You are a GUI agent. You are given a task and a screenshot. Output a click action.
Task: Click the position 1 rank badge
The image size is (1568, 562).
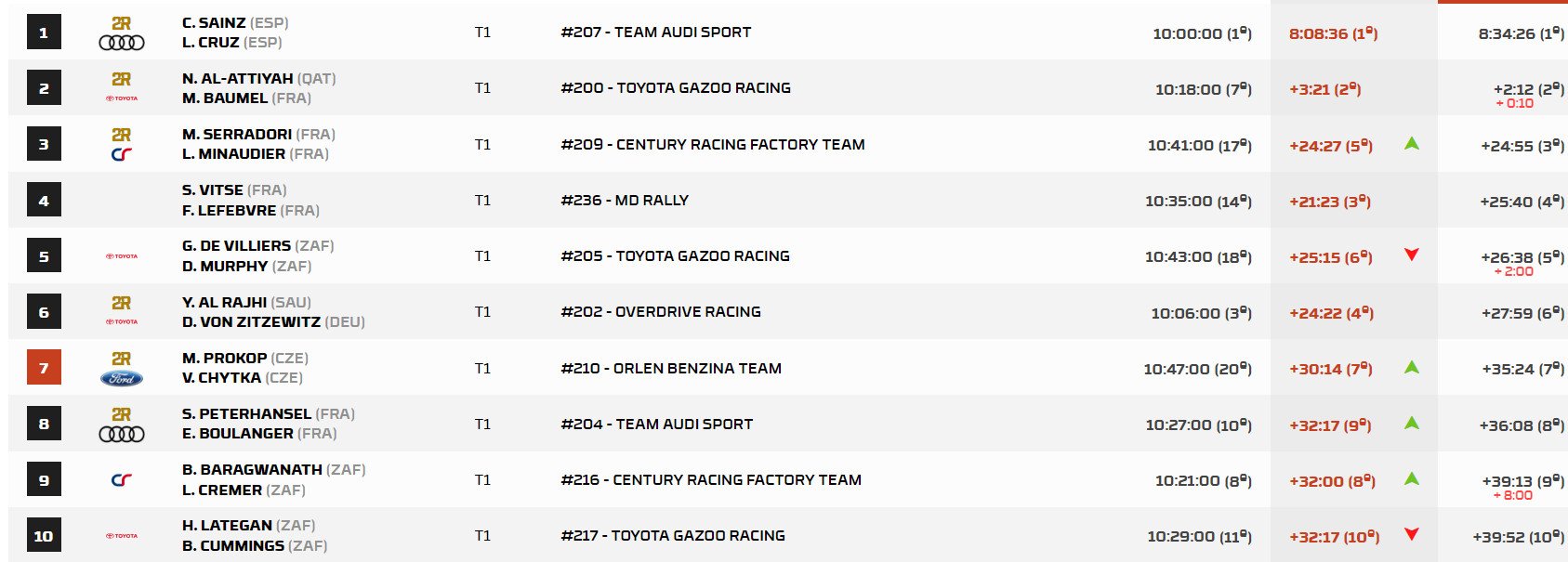point(44,33)
